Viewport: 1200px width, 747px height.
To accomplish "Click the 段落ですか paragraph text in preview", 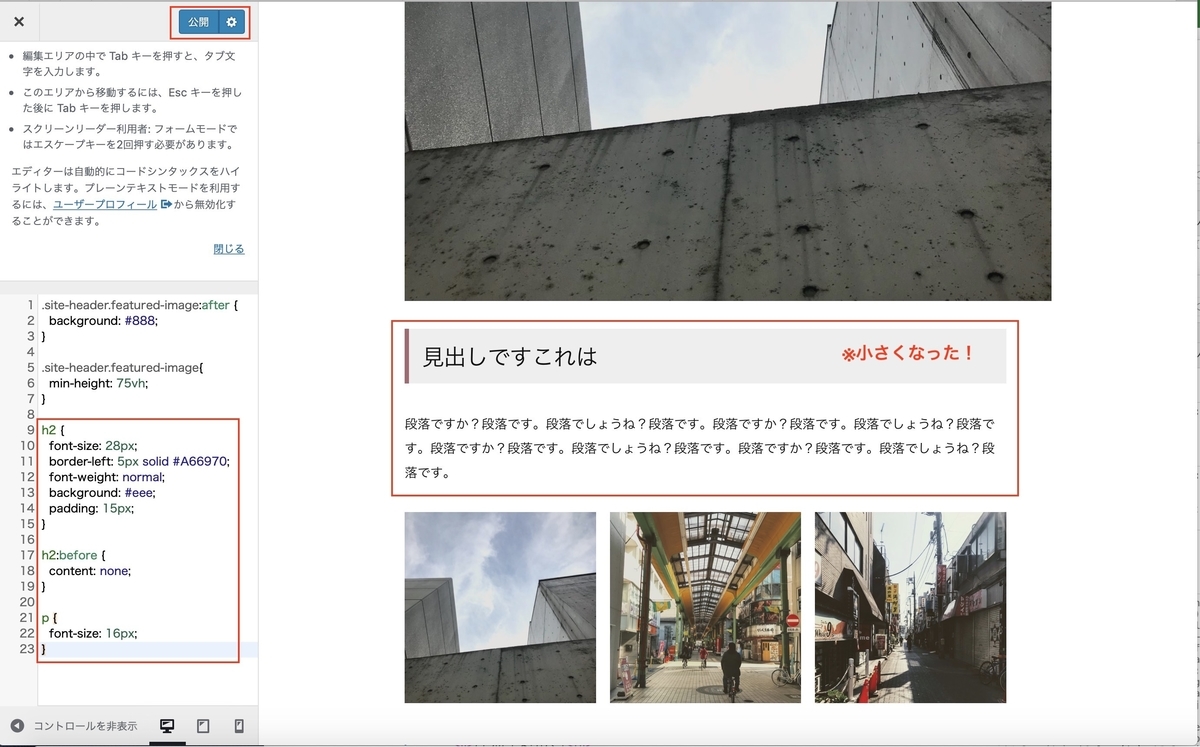I will coord(700,448).
